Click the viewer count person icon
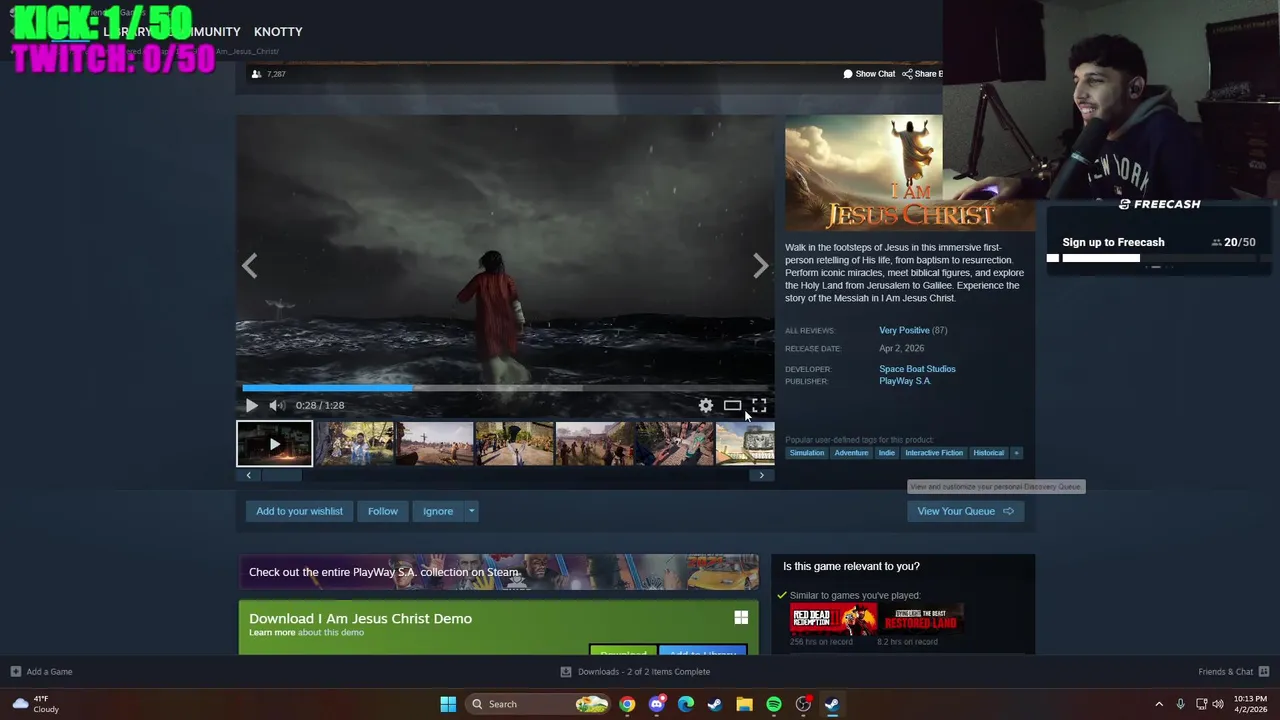This screenshot has width=1280, height=720. click(x=256, y=74)
